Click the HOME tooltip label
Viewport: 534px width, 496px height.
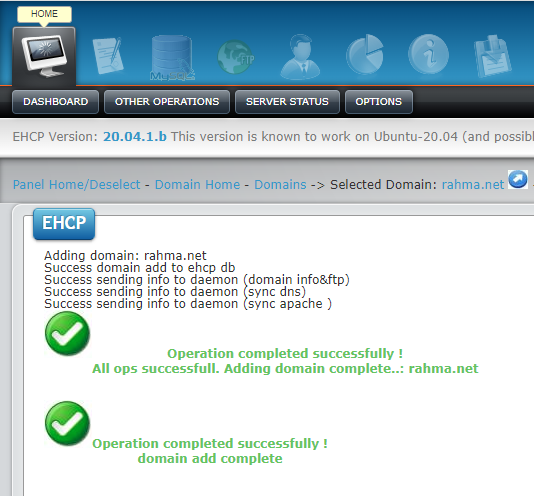click(x=44, y=14)
